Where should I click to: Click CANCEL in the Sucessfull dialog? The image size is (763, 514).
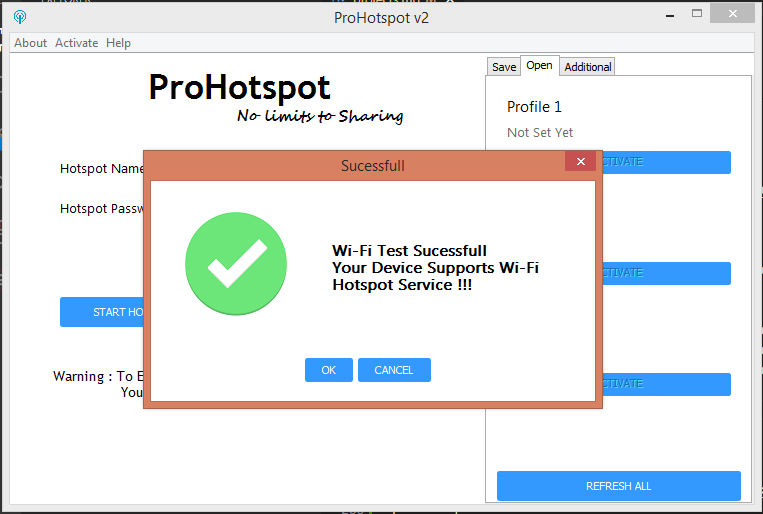click(x=394, y=370)
